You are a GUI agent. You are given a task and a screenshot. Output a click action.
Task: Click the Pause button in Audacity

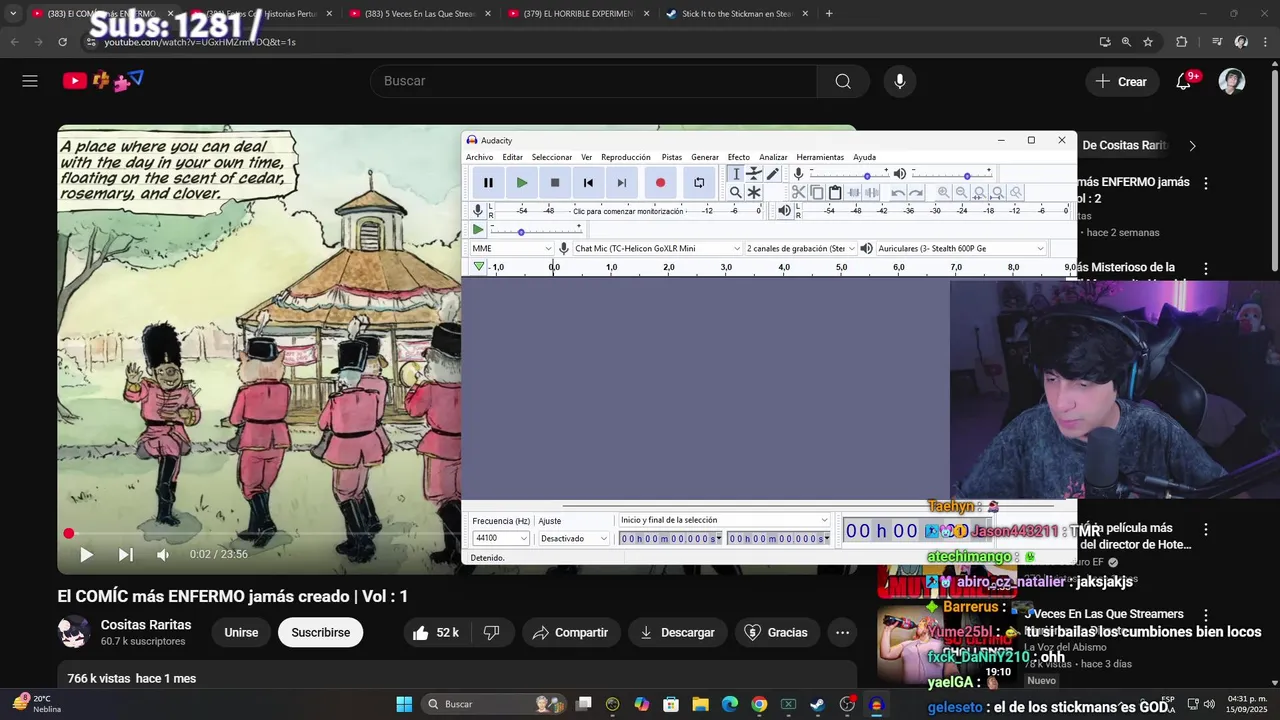tap(488, 183)
